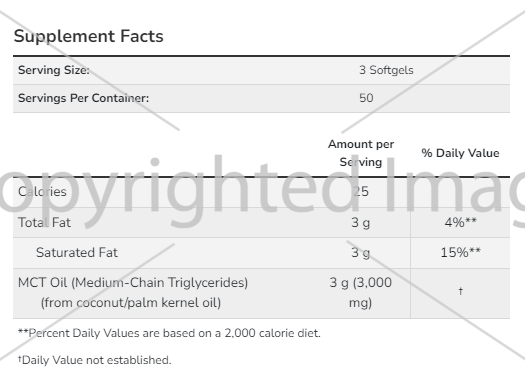
Task: Click the Amount per Serving header
Action: 361,153
